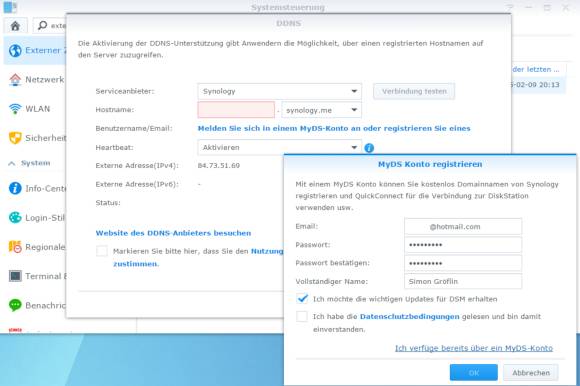Click the DSM main menu icon top-left

pos(10,7)
